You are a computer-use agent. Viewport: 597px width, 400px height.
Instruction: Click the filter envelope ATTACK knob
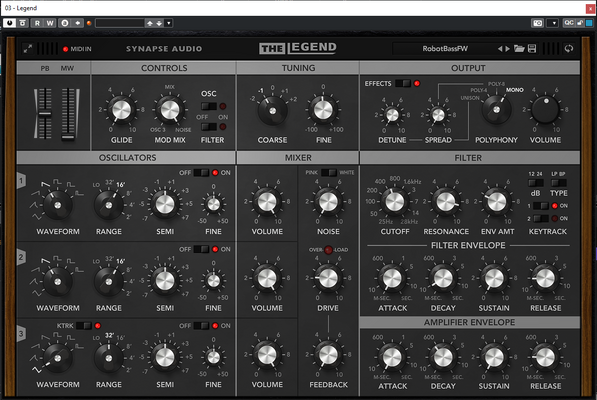click(x=392, y=278)
